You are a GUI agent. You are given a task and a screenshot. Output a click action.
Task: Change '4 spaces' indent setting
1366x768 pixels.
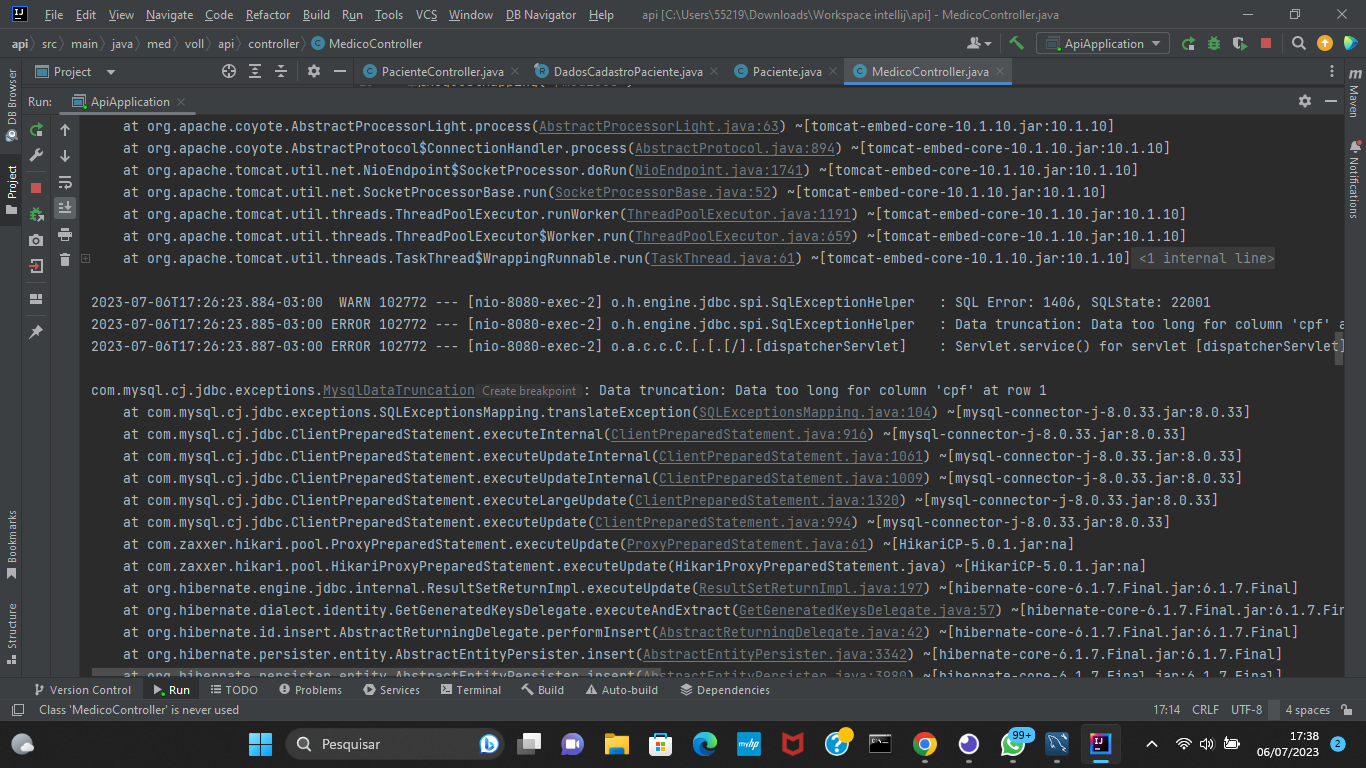pyautogui.click(x=1307, y=710)
